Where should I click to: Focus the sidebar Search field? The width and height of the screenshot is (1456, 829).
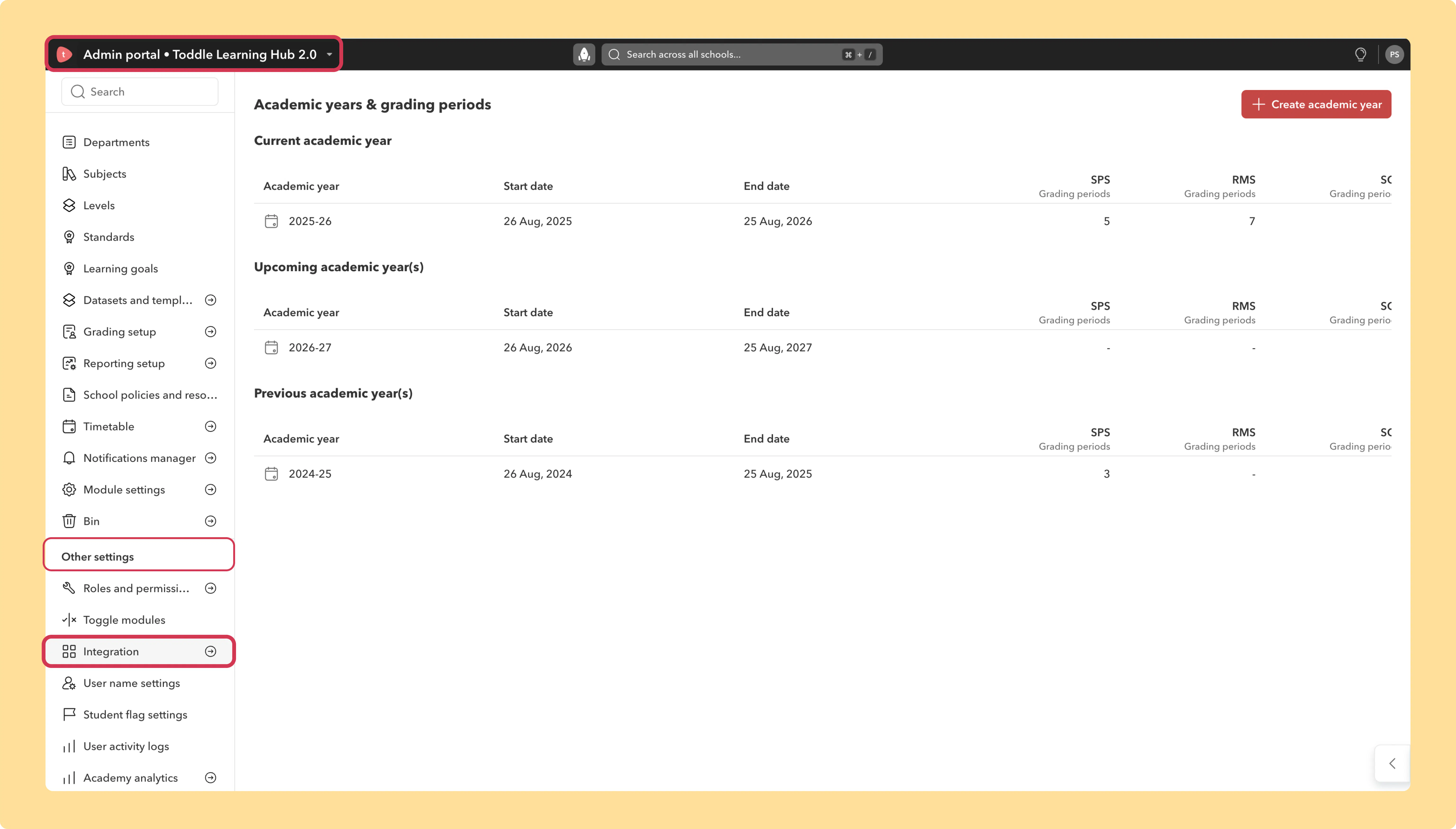click(140, 92)
